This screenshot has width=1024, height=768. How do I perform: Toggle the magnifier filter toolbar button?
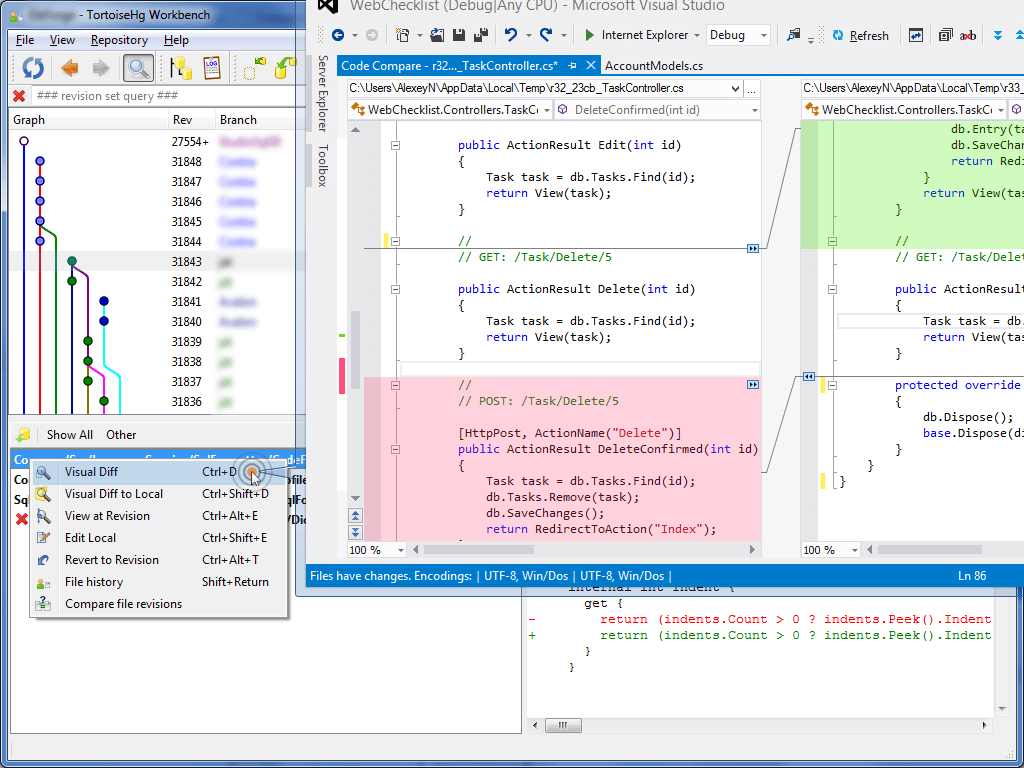pyautogui.click(x=138, y=68)
